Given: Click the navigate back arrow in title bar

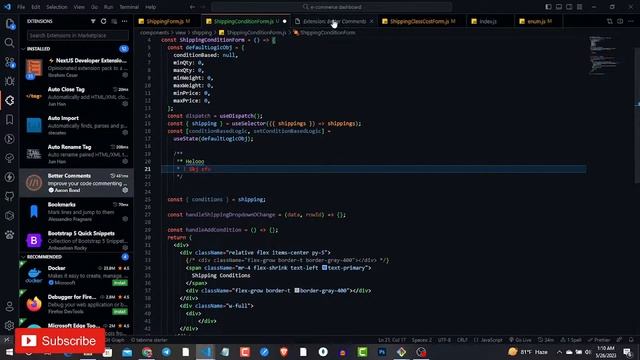Looking at the screenshot, I should pos(192,7).
